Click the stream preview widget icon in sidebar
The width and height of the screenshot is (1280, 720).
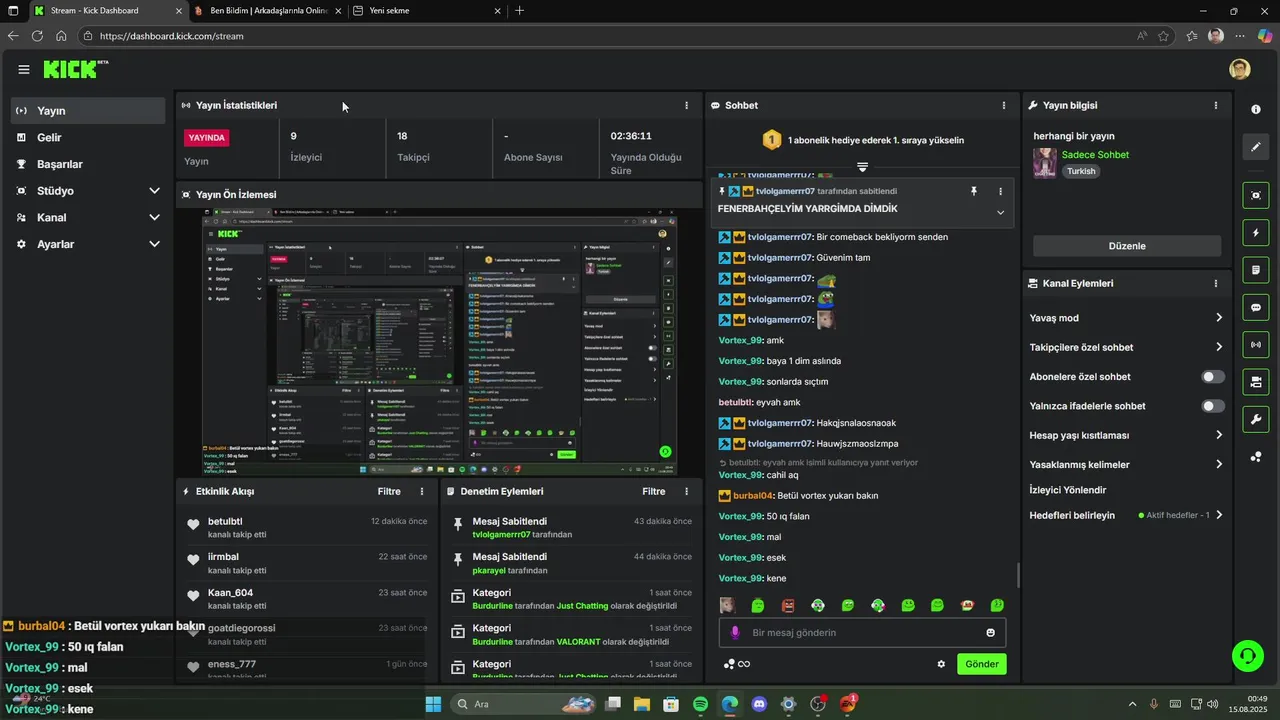click(x=1256, y=195)
